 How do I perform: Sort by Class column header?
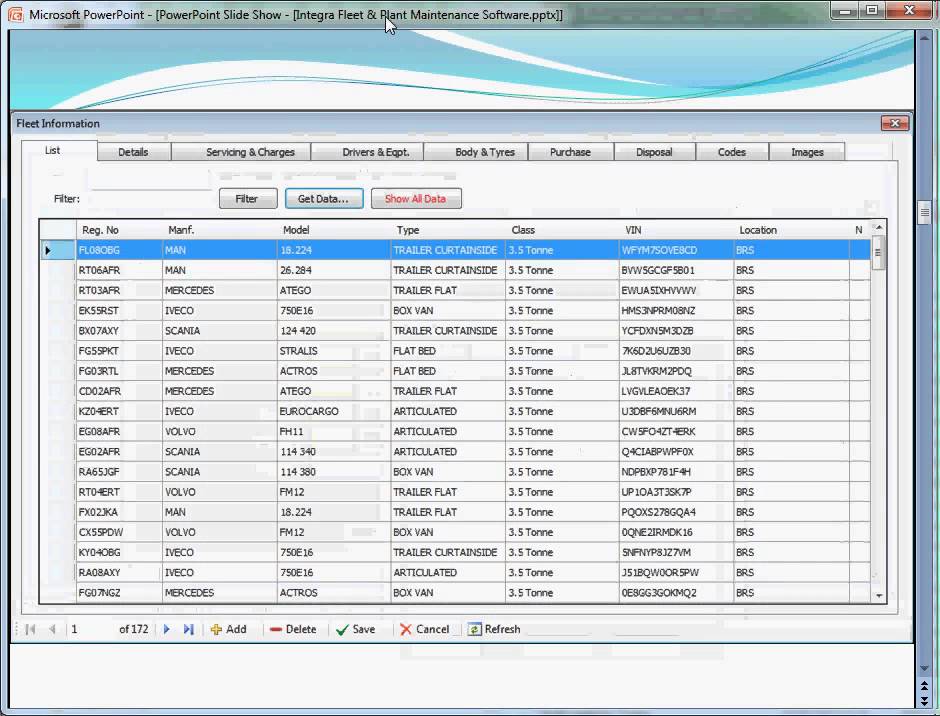[x=562, y=230]
